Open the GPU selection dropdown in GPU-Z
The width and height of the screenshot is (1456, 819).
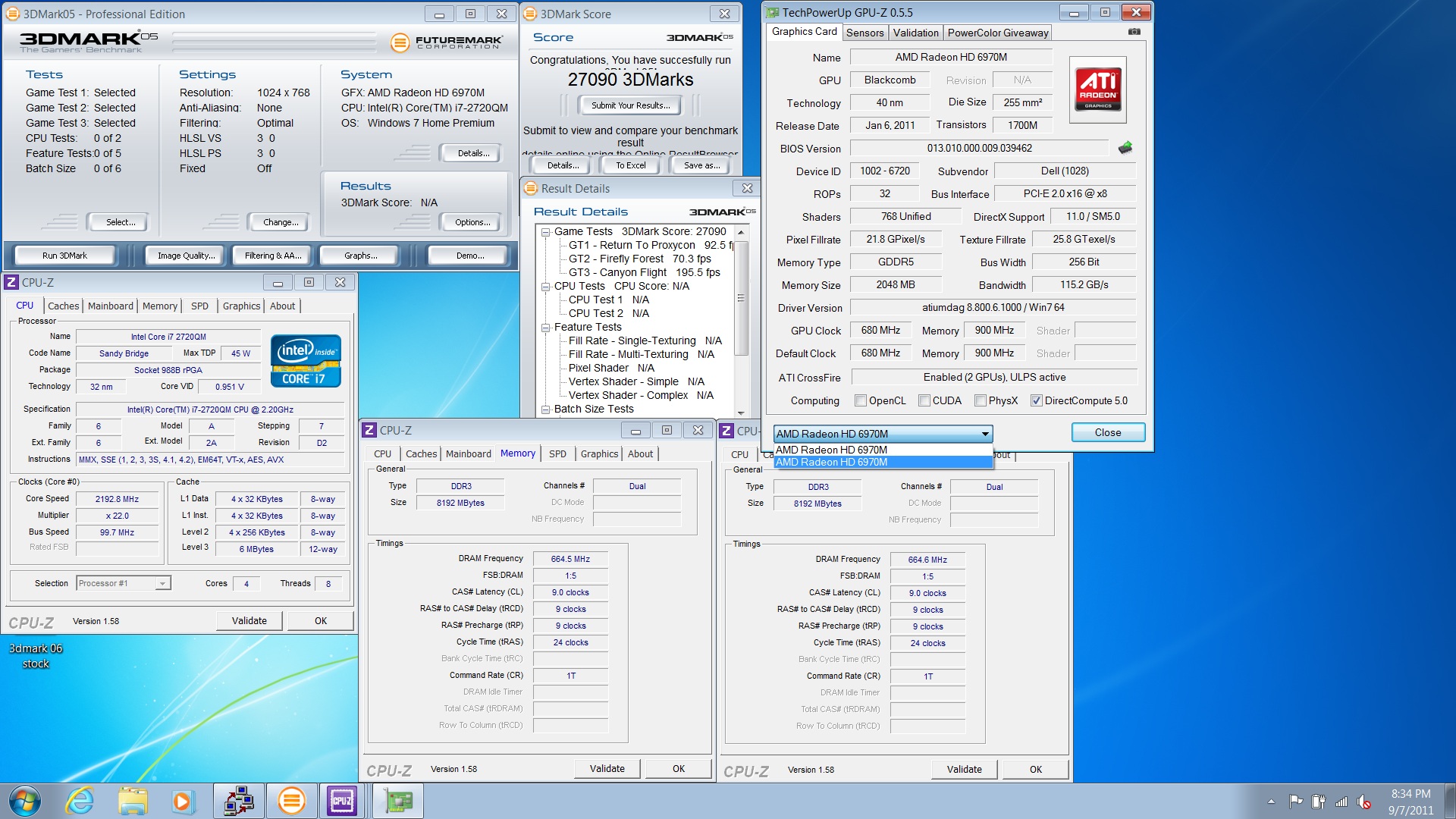pos(883,434)
